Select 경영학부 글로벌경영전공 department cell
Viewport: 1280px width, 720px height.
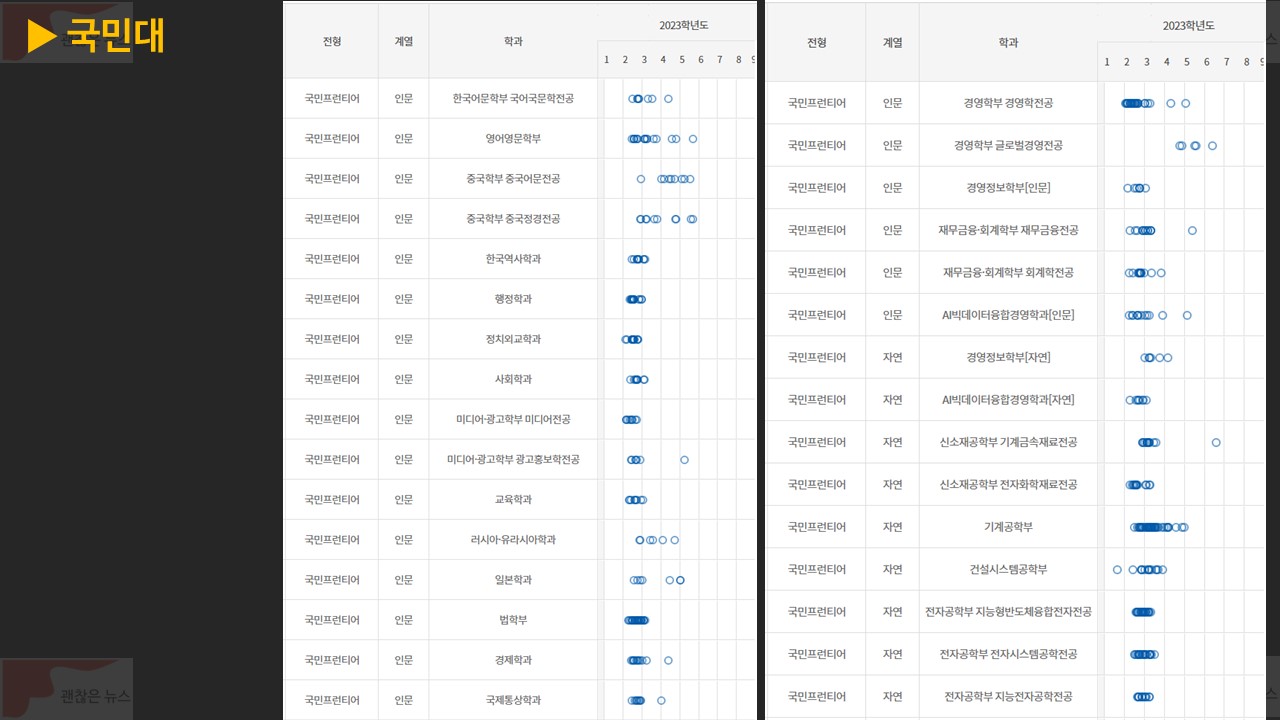(x=1008, y=145)
